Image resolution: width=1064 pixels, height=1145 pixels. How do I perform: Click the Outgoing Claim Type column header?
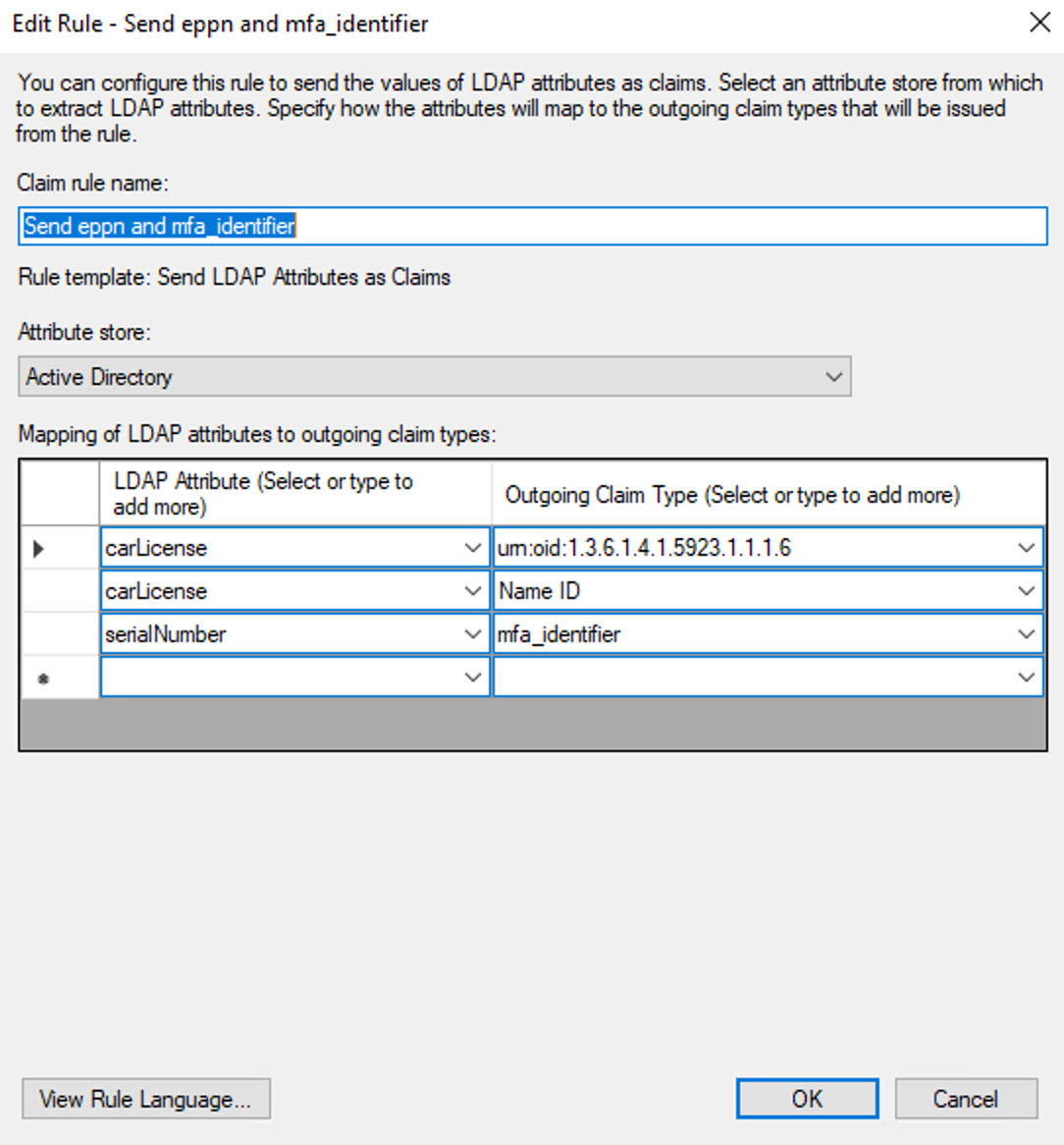[x=768, y=494]
